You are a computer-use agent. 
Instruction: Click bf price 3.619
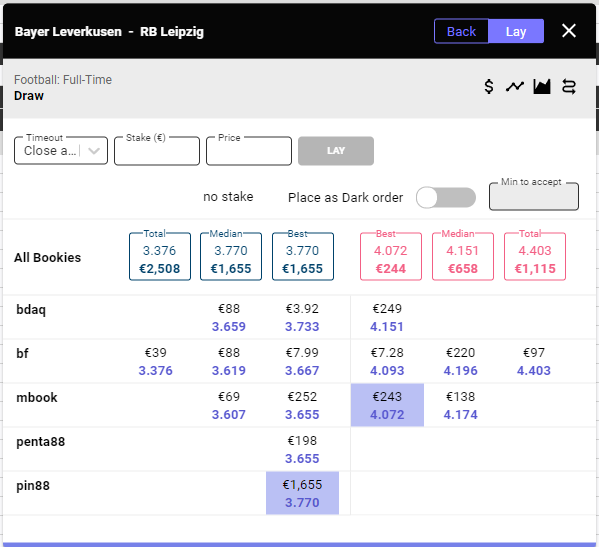point(229,371)
